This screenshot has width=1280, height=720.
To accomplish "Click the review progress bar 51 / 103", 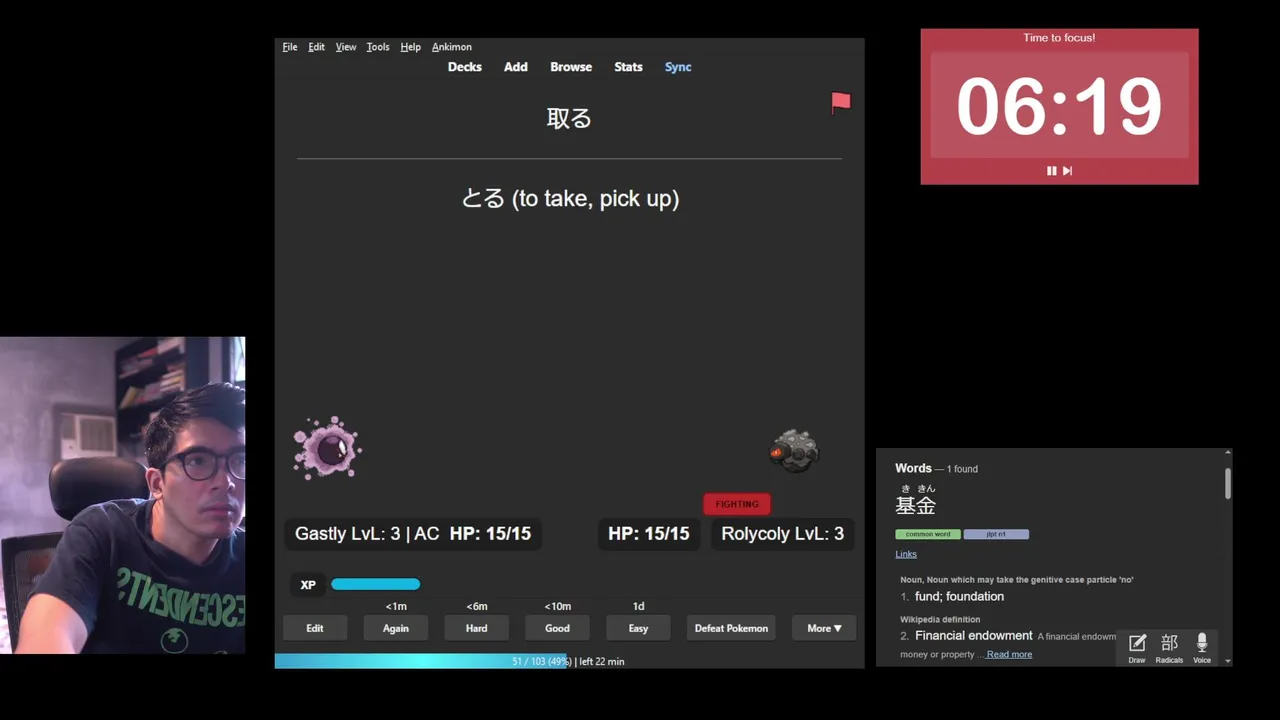I will 569,661.
